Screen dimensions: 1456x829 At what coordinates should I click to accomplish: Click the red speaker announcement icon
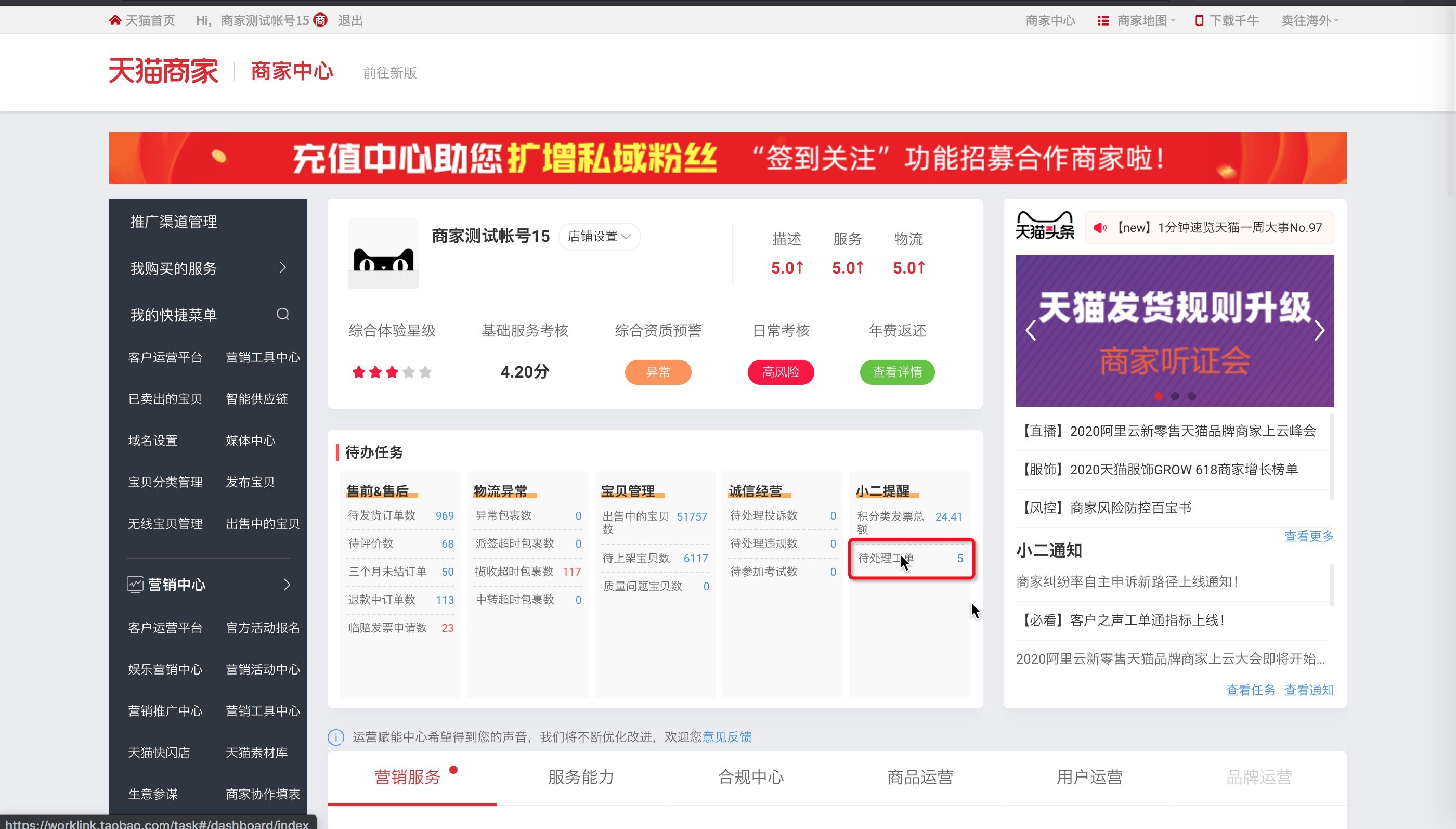point(1100,228)
